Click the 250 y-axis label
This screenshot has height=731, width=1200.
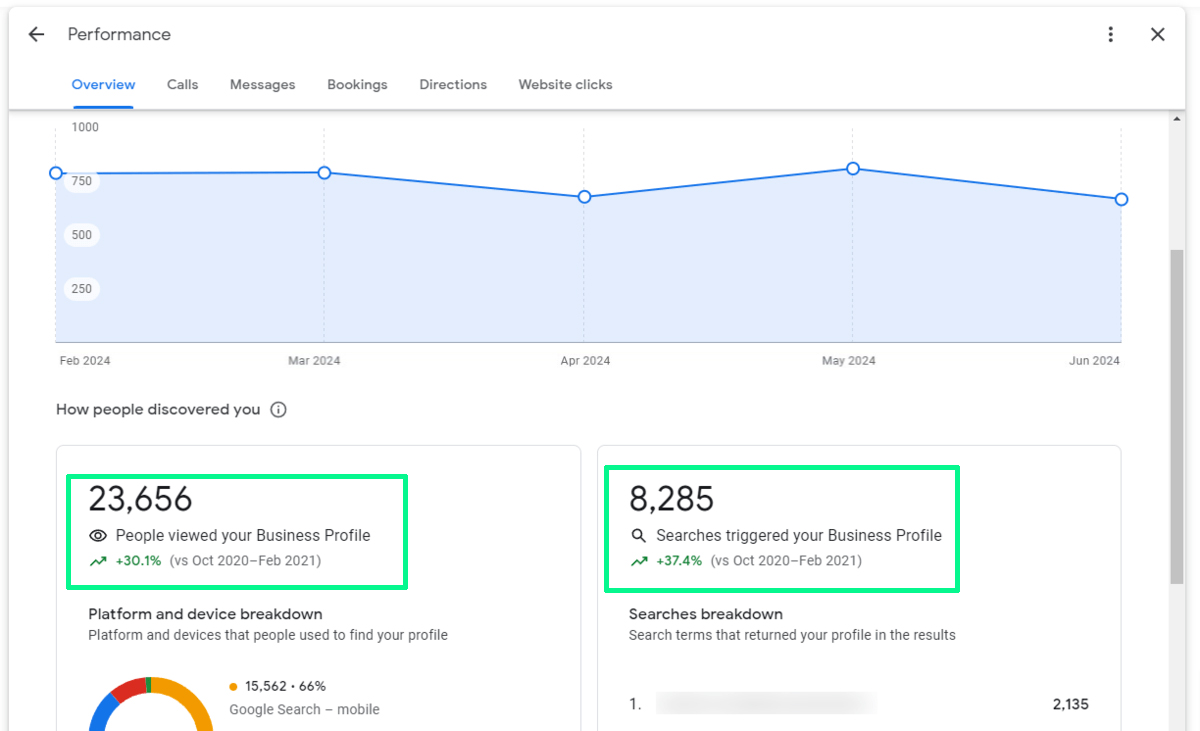click(81, 289)
